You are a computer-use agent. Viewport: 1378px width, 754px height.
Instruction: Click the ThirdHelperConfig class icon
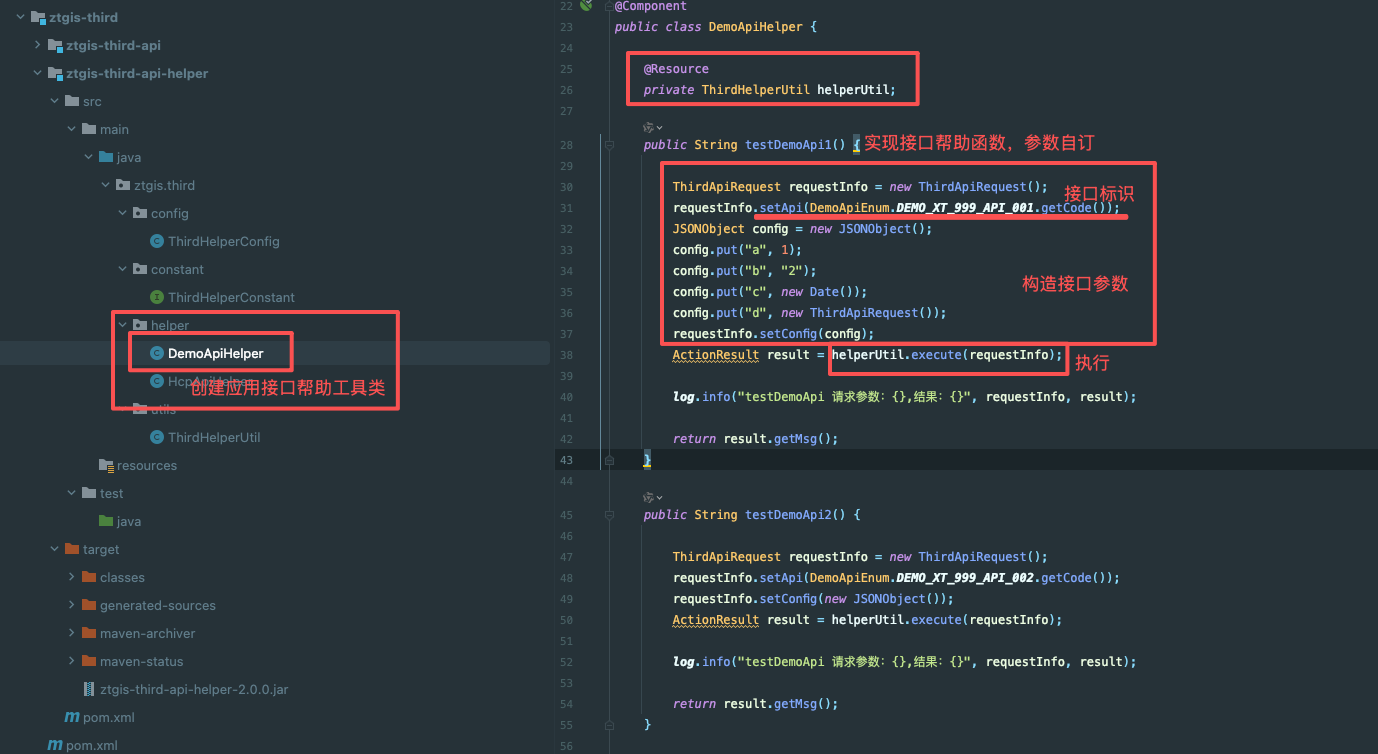click(x=157, y=241)
